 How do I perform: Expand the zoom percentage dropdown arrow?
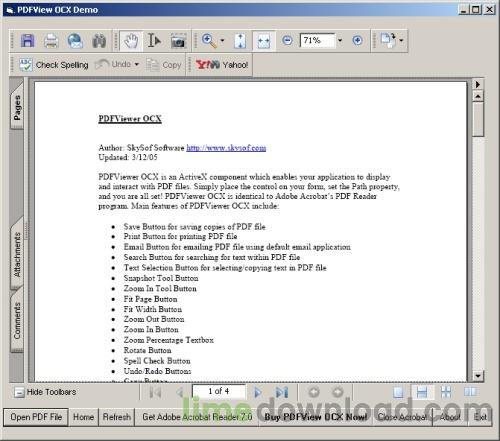point(340,40)
